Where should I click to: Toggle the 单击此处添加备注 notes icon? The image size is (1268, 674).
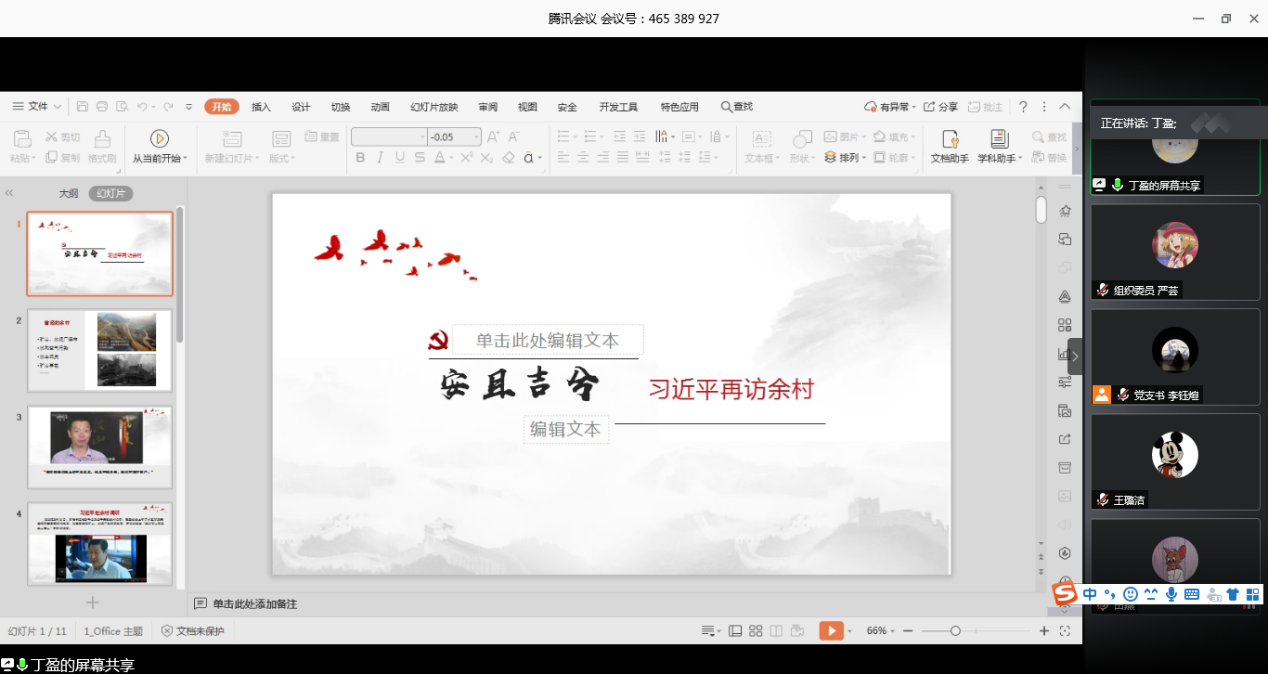(x=201, y=604)
